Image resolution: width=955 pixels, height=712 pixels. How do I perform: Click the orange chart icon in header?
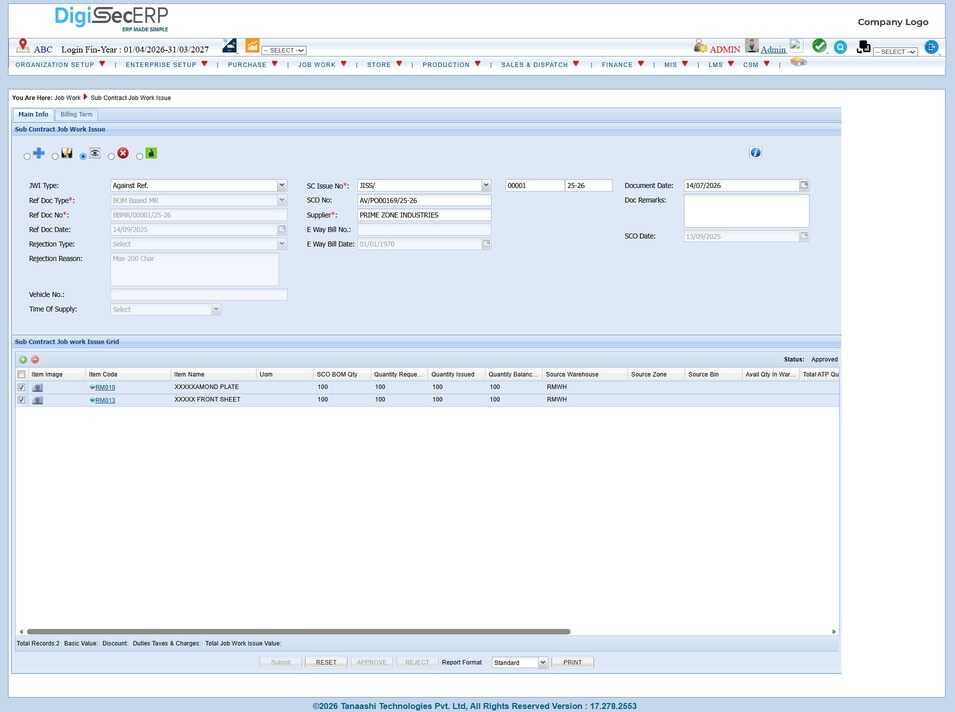tap(252, 46)
